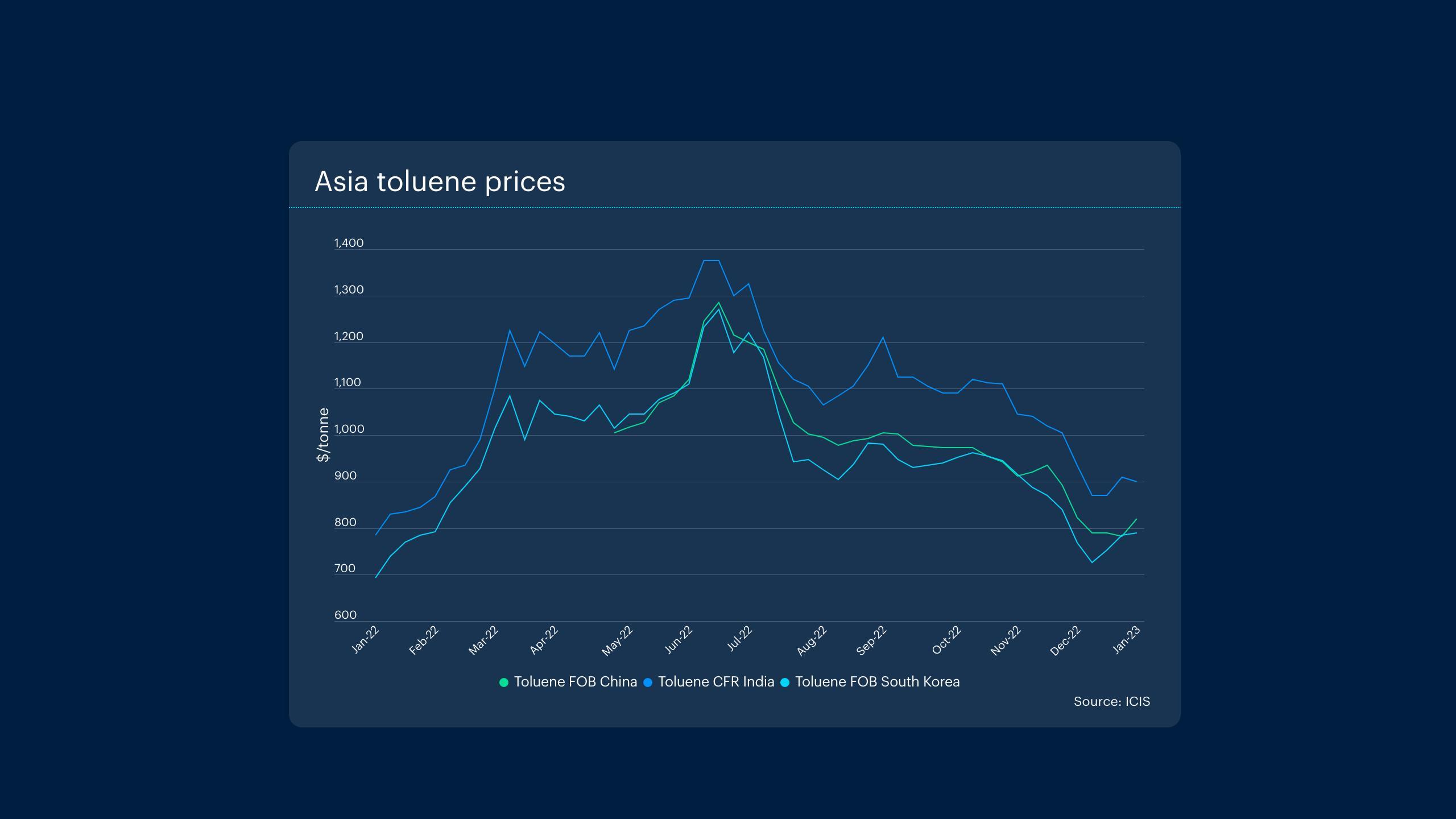This screenshot has height=819, width=1456.
Task: Click the Apr-22 x-axis label
Action: 544,641
